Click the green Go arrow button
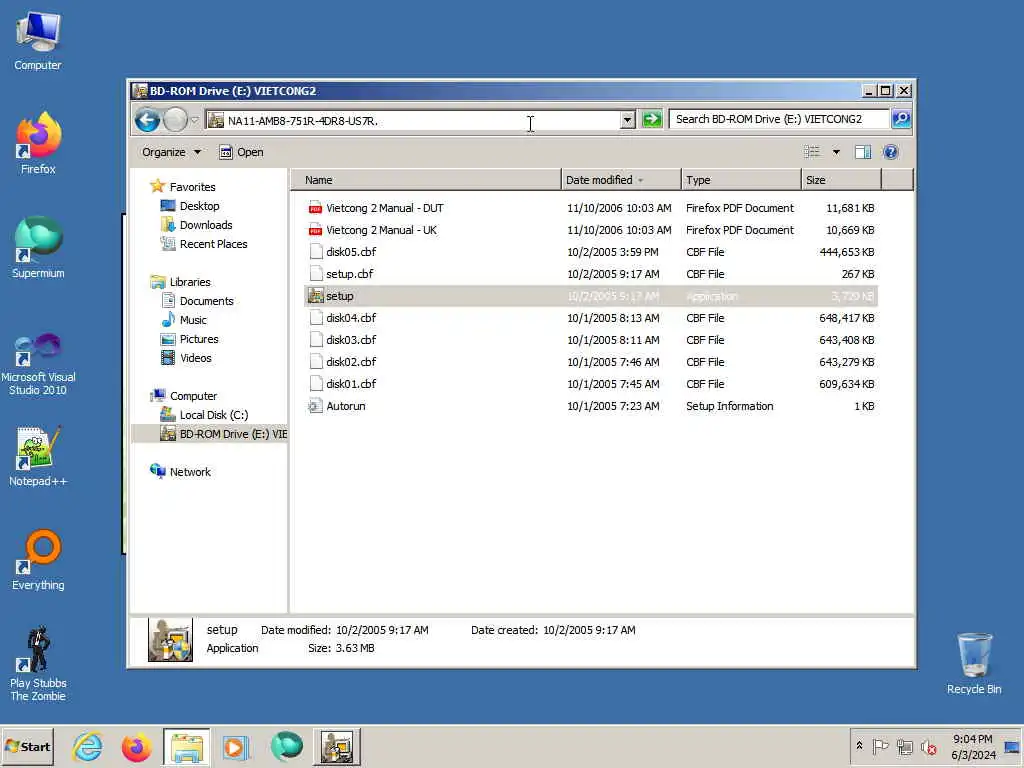Screen dimensions: 1024x768 (x=652, y=120)
